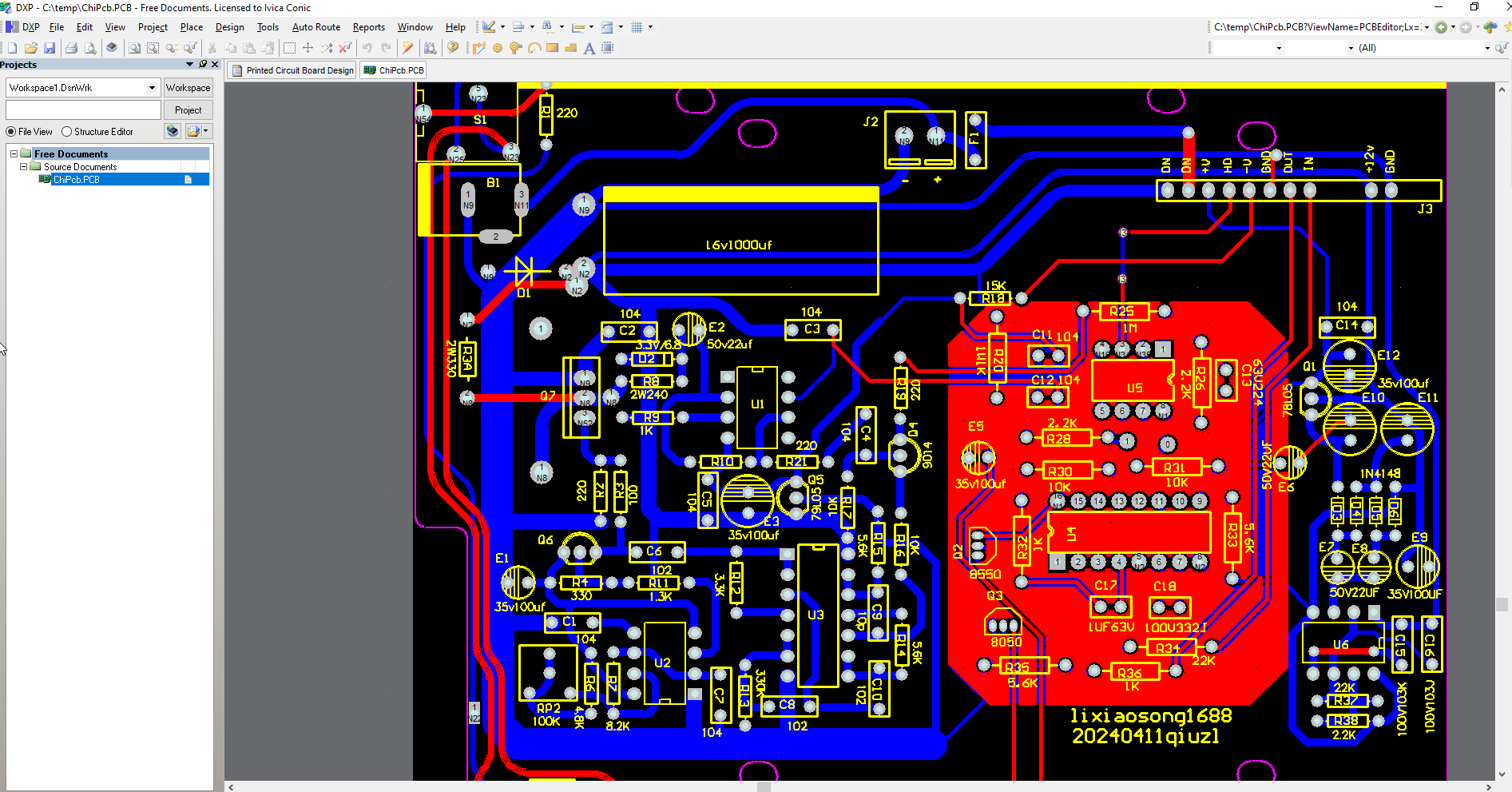Save the document with the floppy icon

pos(50,48)
